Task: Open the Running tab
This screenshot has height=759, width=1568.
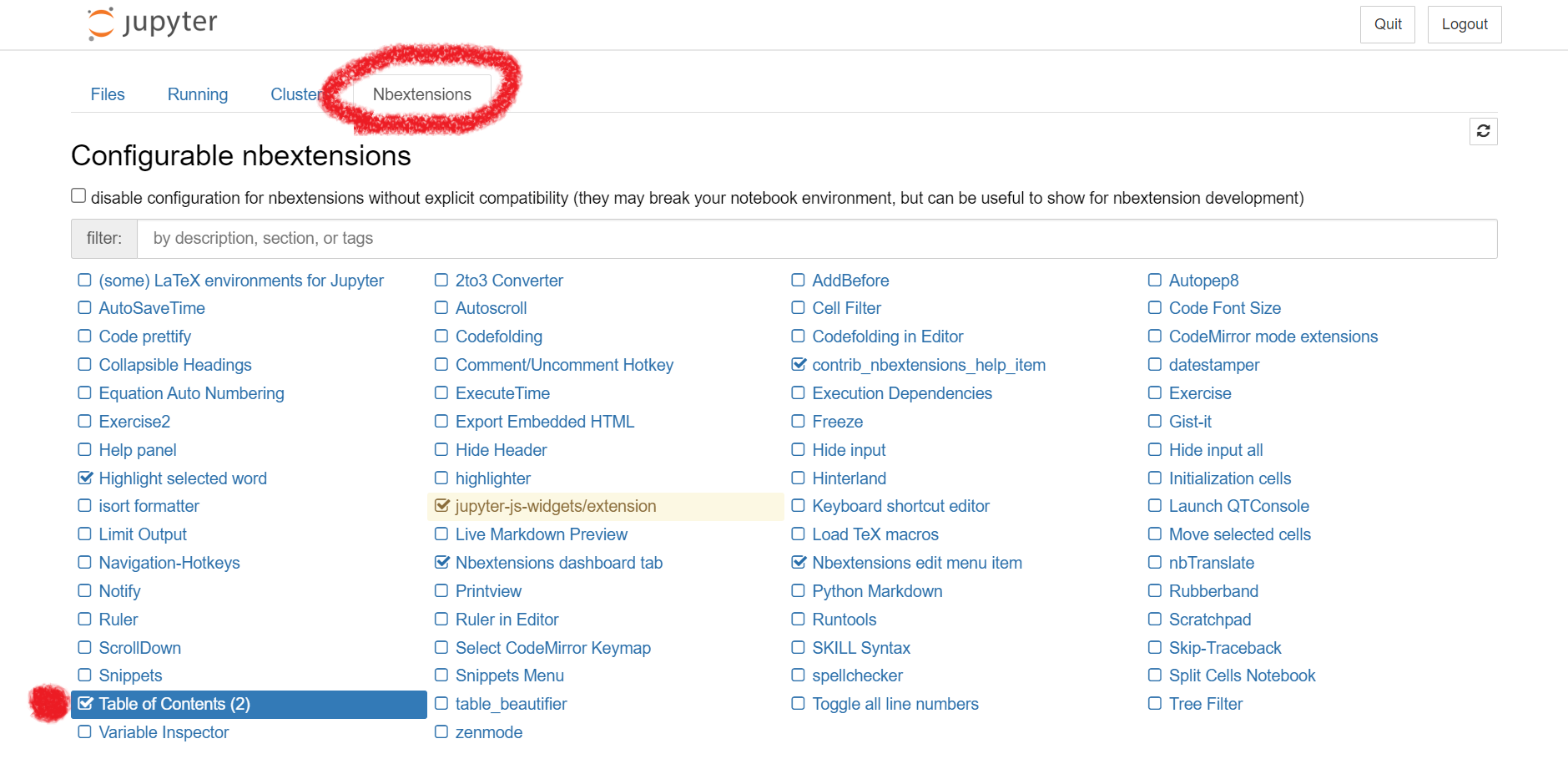Action: [197, 94]
